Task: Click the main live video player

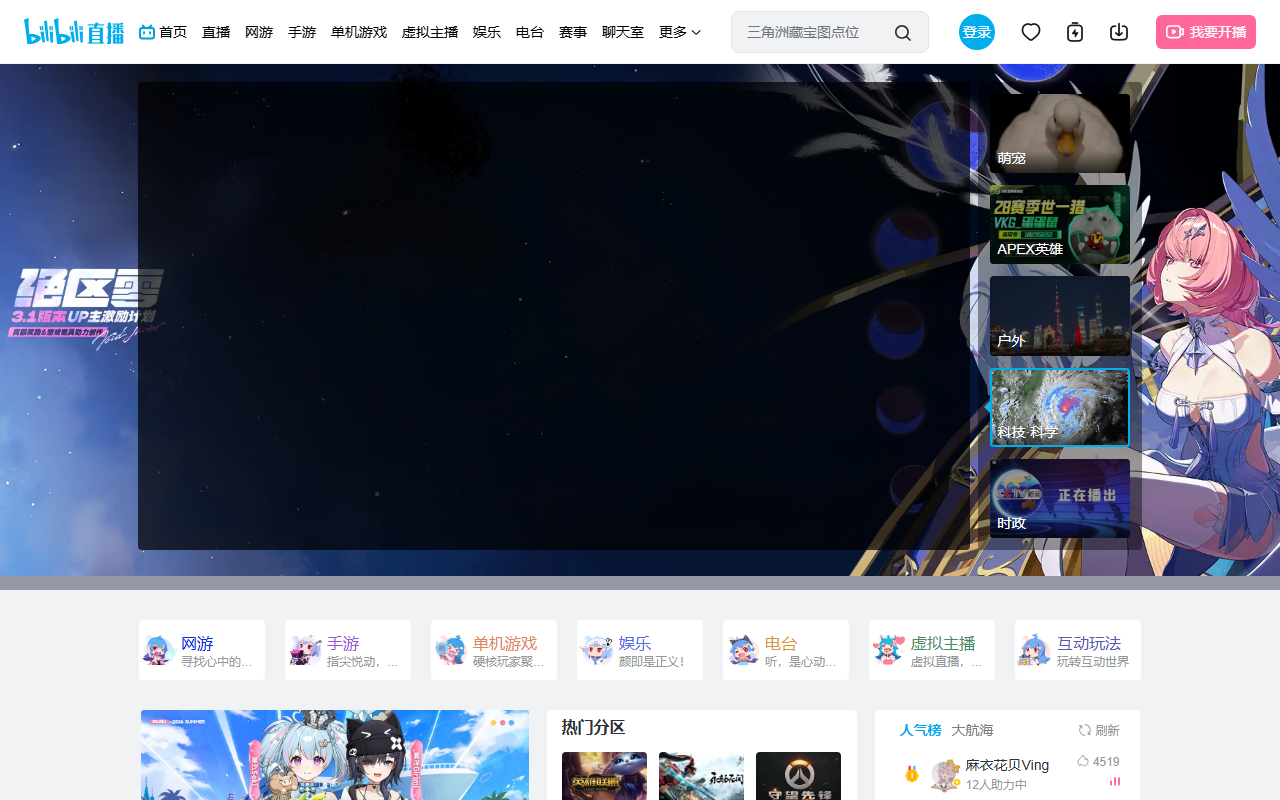Action: click(x=554, y=316)
